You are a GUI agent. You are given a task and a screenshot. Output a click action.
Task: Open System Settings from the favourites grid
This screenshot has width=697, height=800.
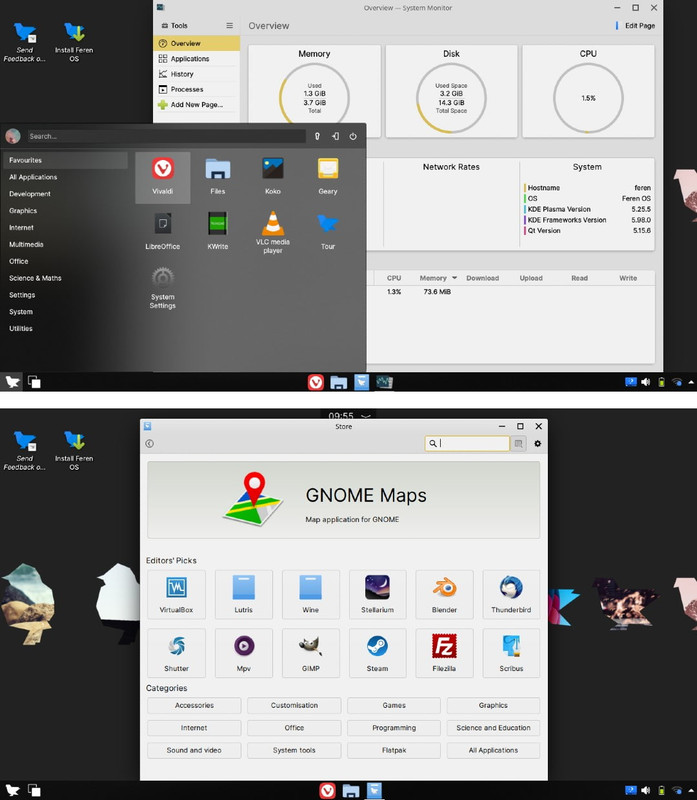pos(163,287)
